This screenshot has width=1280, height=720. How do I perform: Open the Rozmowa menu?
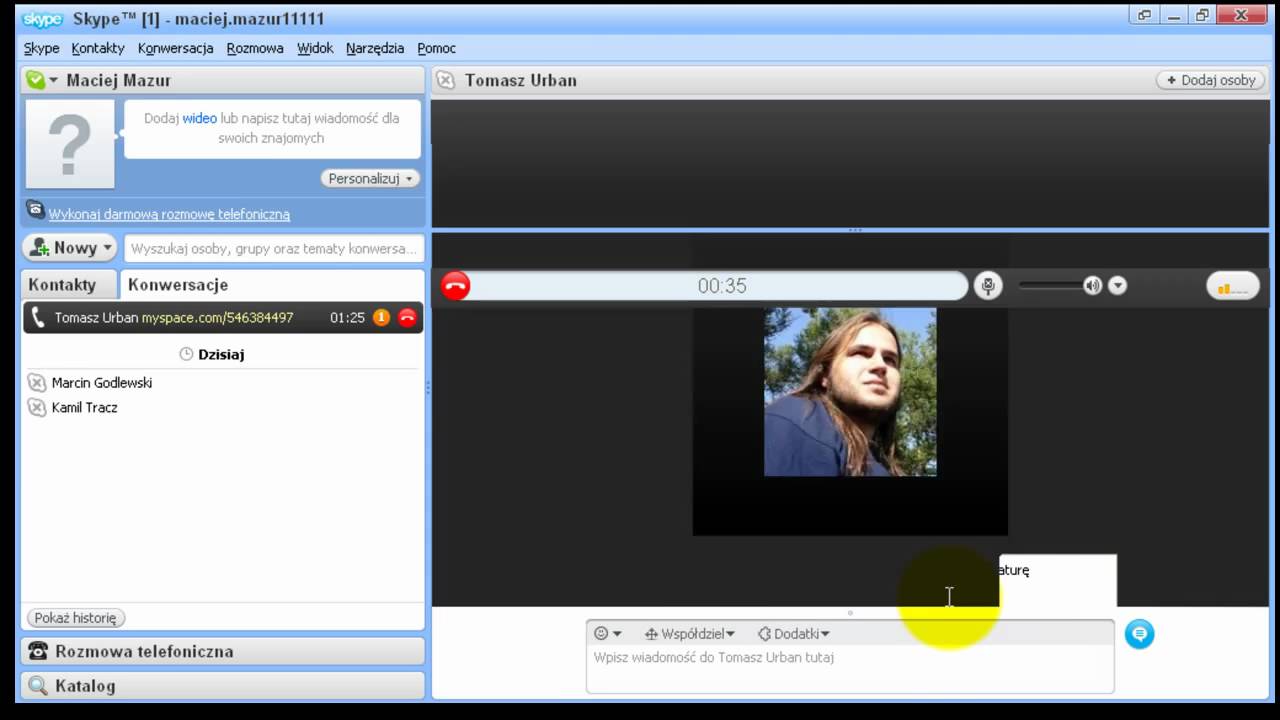point(255,48)
